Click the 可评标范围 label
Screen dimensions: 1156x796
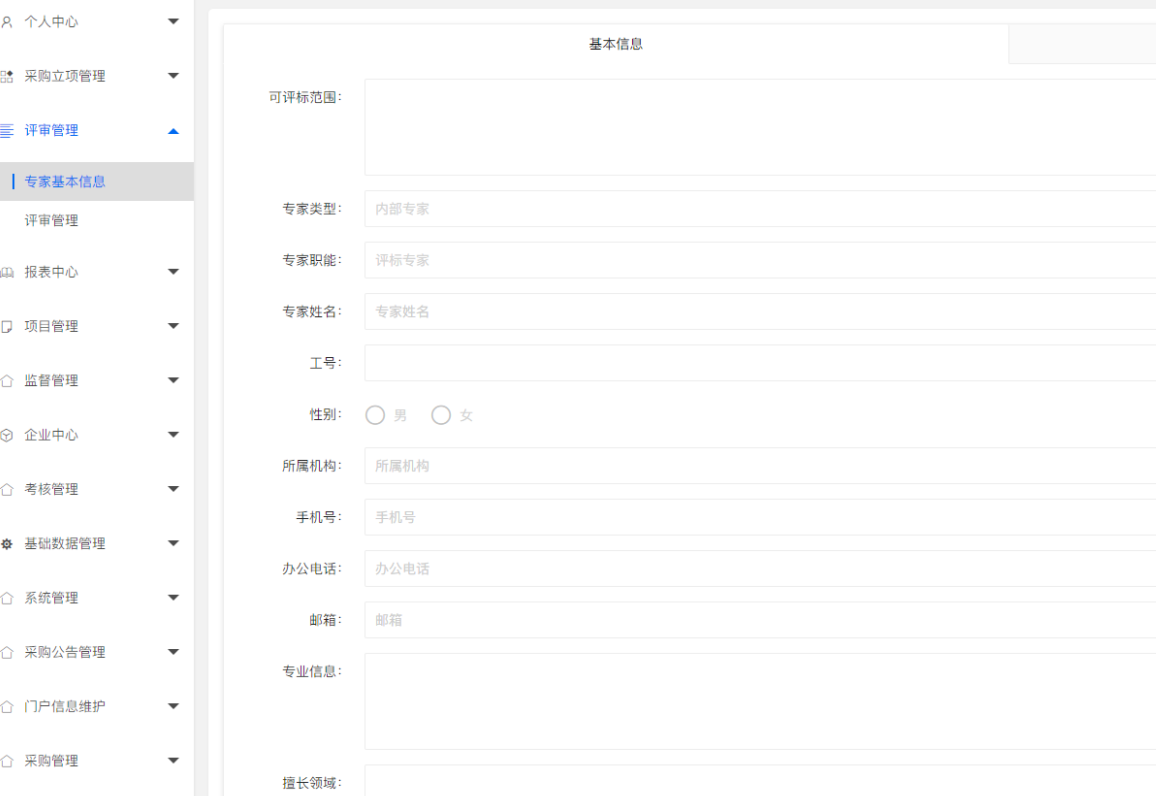(305, 97)
